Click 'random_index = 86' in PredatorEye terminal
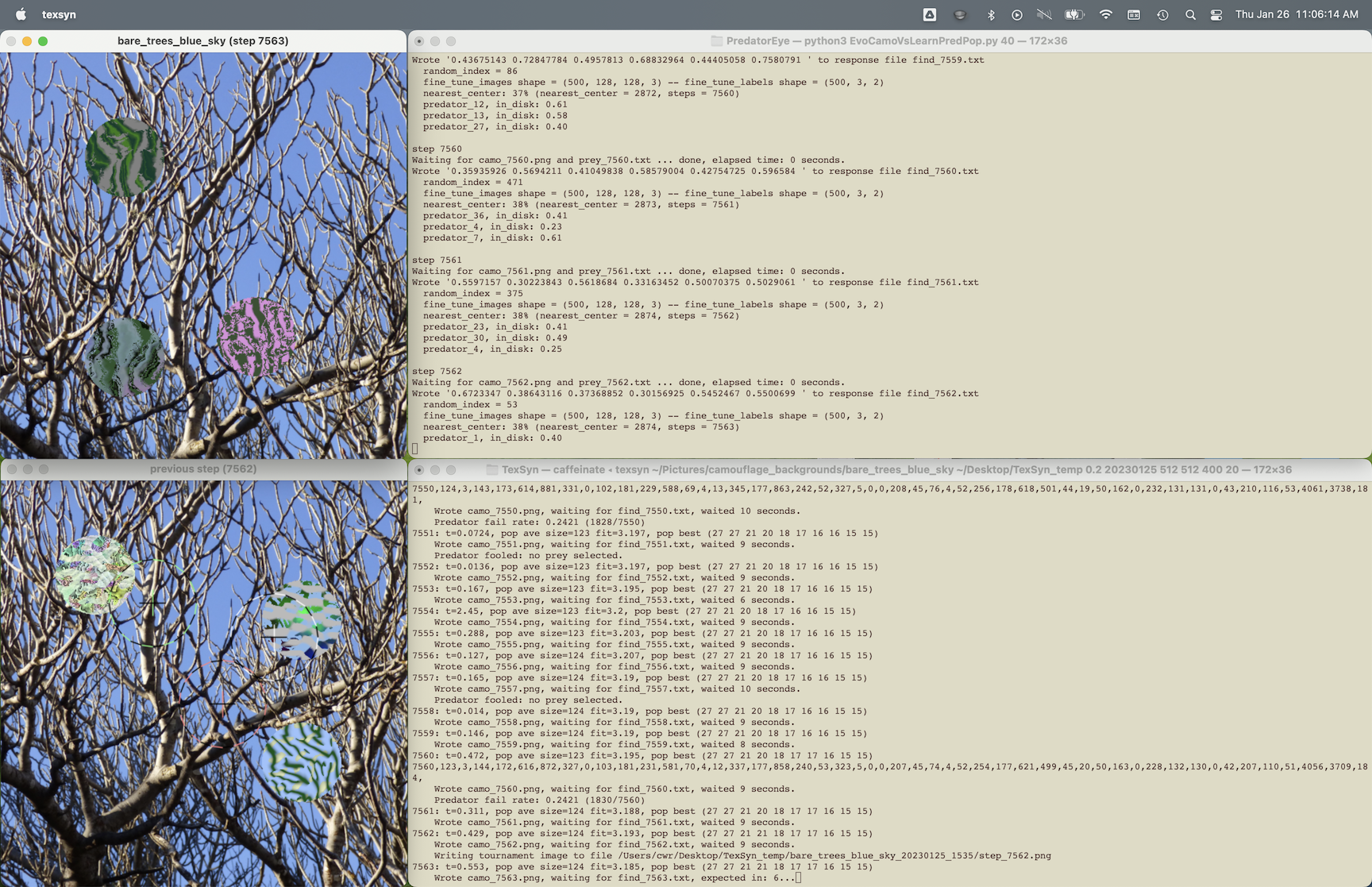 coord(470,71)
